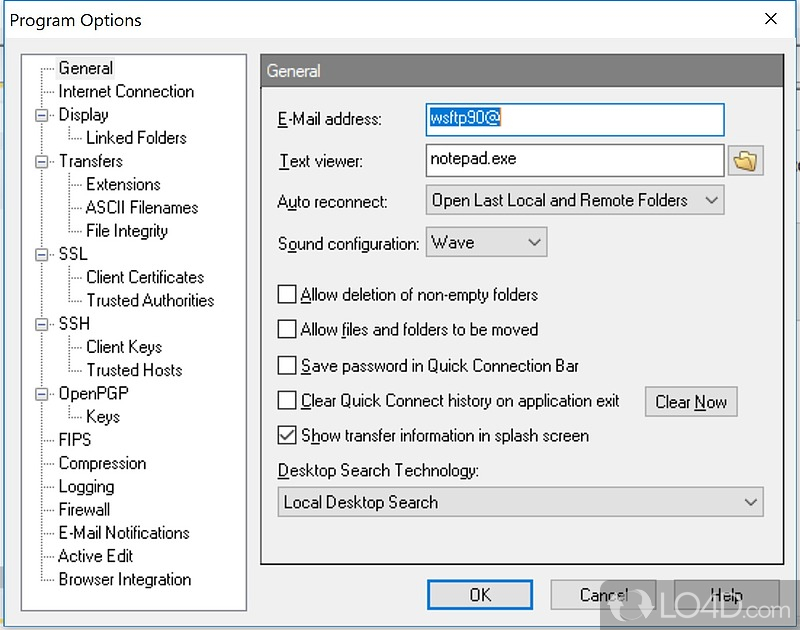Expand the Desktop Search Technology dropdown
Image resolution: width=800 pixels, height=630 pixels.
click(520, 502)
